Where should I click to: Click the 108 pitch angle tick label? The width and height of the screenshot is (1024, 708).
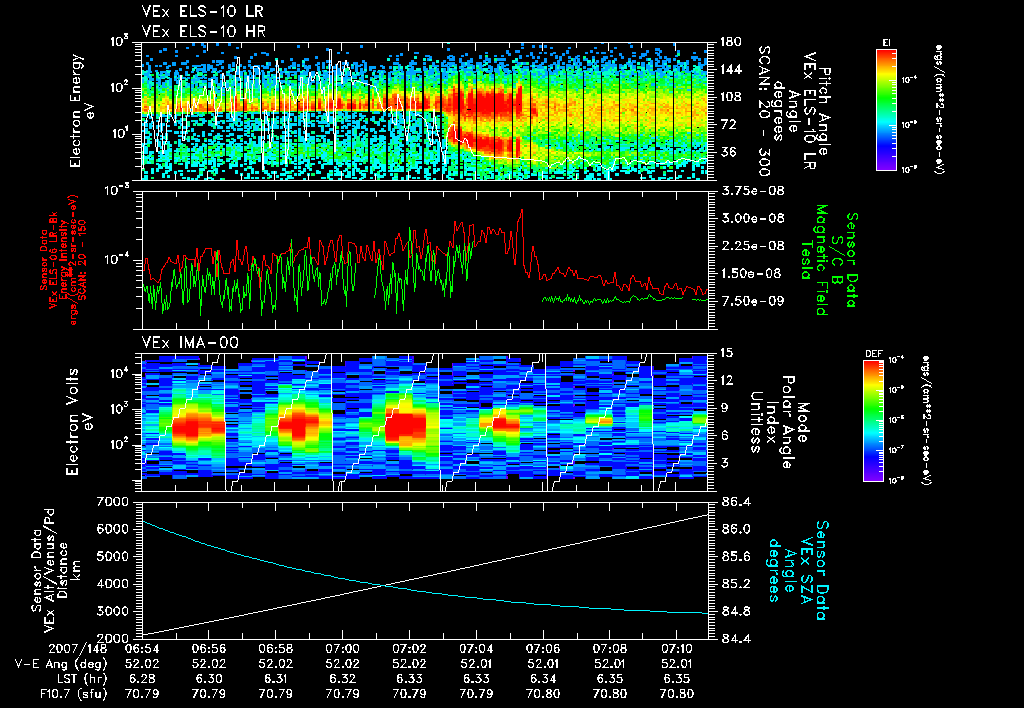click(x=730, y=97)
